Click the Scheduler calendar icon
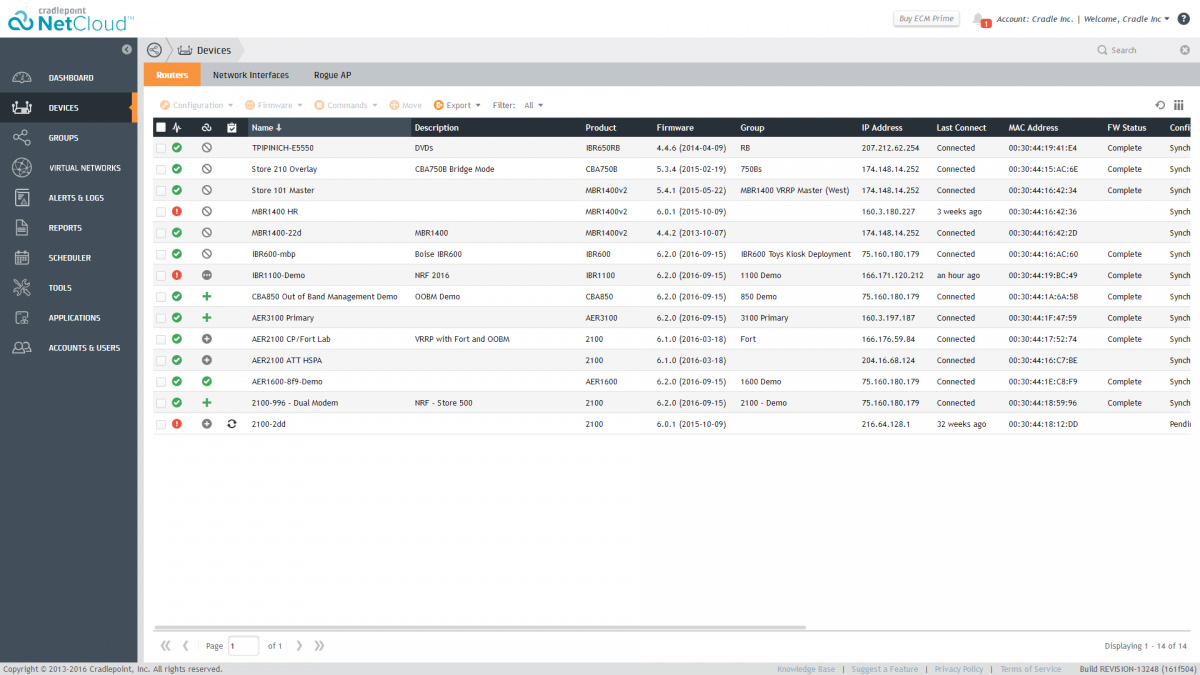Screen dimensions: 1200x675 coord(22,258)
